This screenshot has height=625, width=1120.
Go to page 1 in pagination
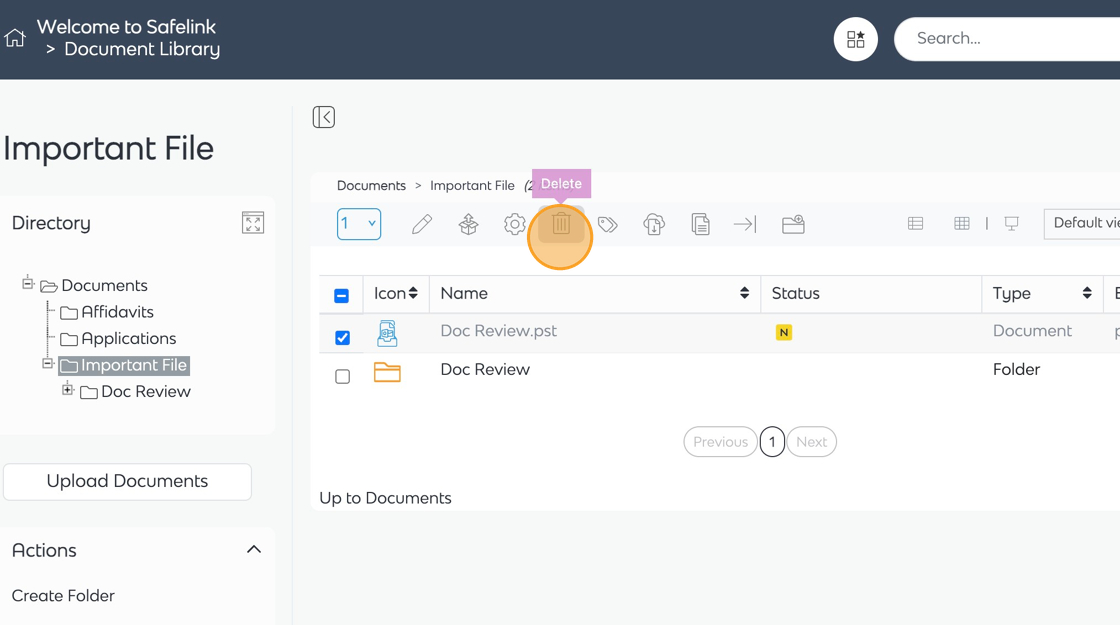[x=772, y=442]
